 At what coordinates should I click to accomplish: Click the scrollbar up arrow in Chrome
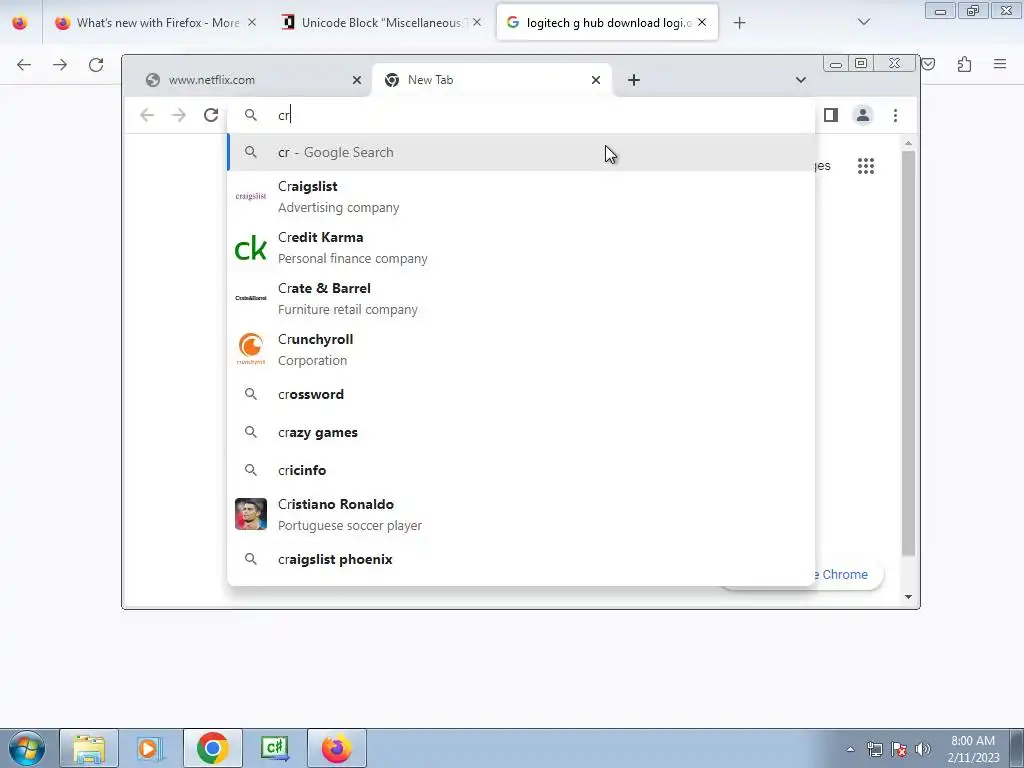click(x=908, y=143)
